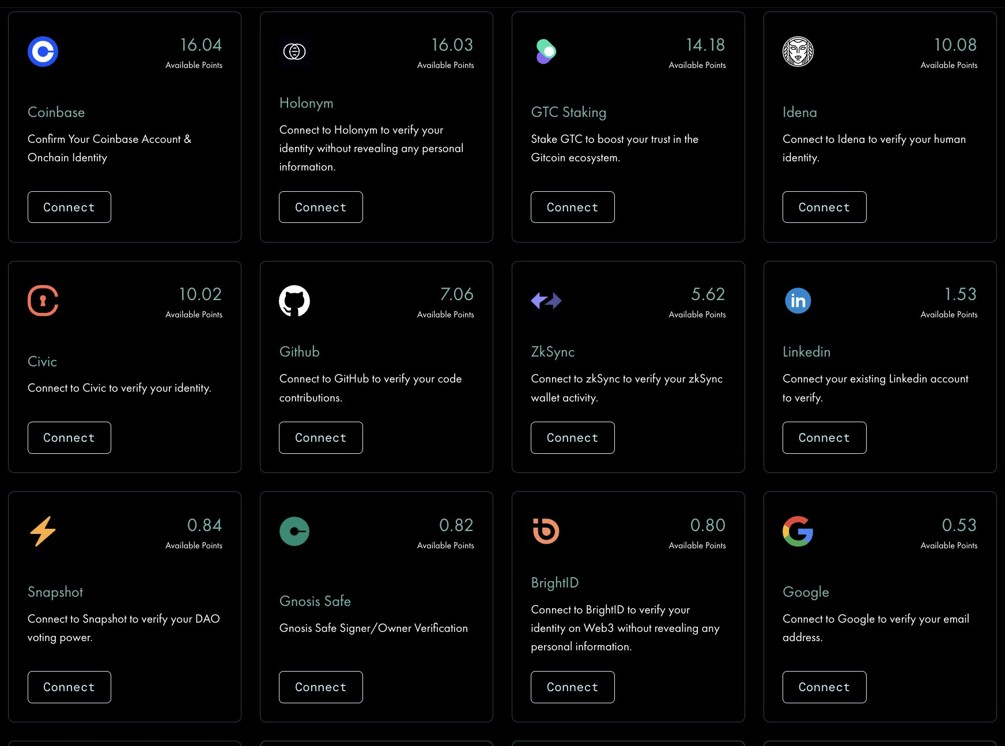
Task: Connect the ZkSync stamp
Action: (572, 438)
